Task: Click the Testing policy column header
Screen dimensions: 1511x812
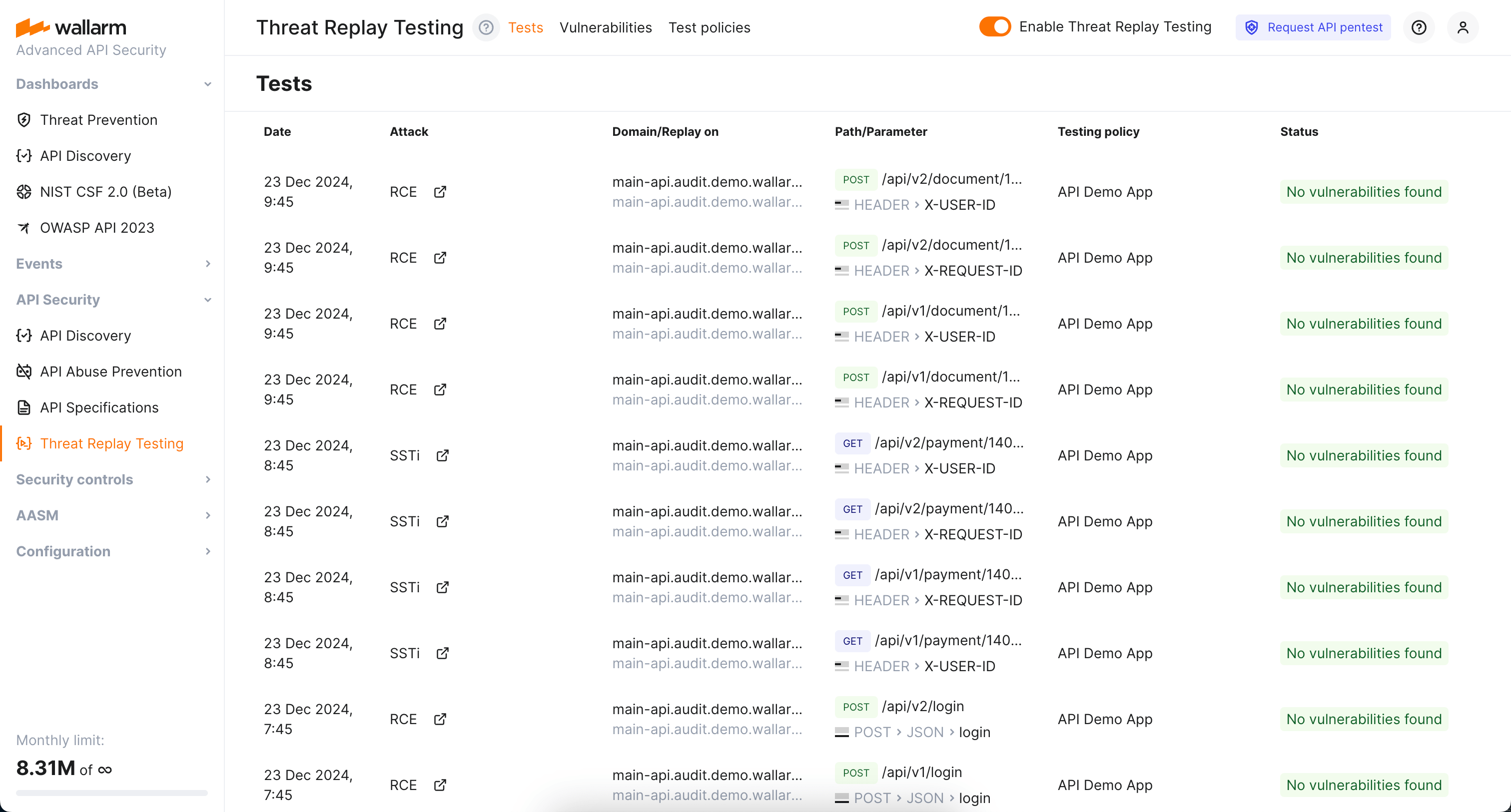Action: pos(1098,131)
